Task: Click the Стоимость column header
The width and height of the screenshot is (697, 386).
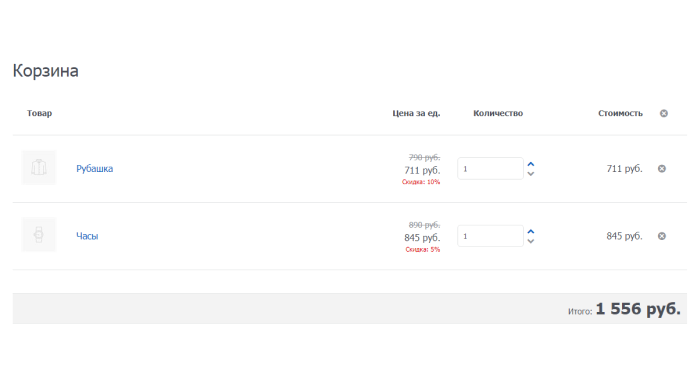Action: click(621, 113)
